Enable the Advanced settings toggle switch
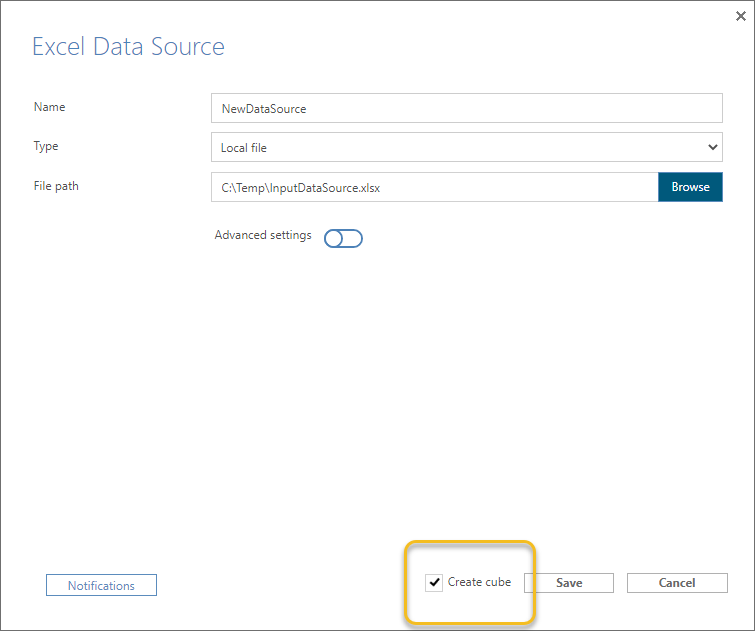Image resolution: width=755 pixels, height=631 pixels. click(x=343, y=238)
